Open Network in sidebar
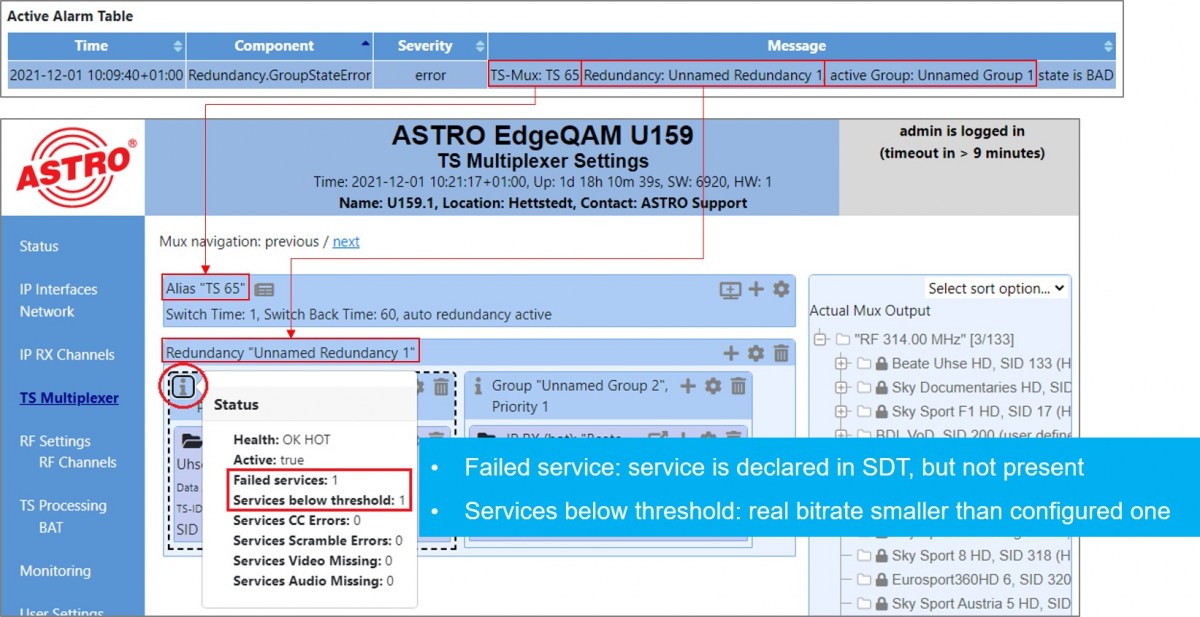This screenshot has height=617, width=1200. pos(47,311)
